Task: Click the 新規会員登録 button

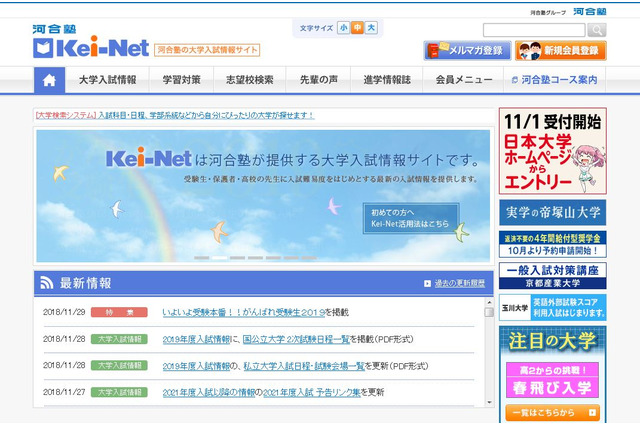Action: (x=561, y=51)
